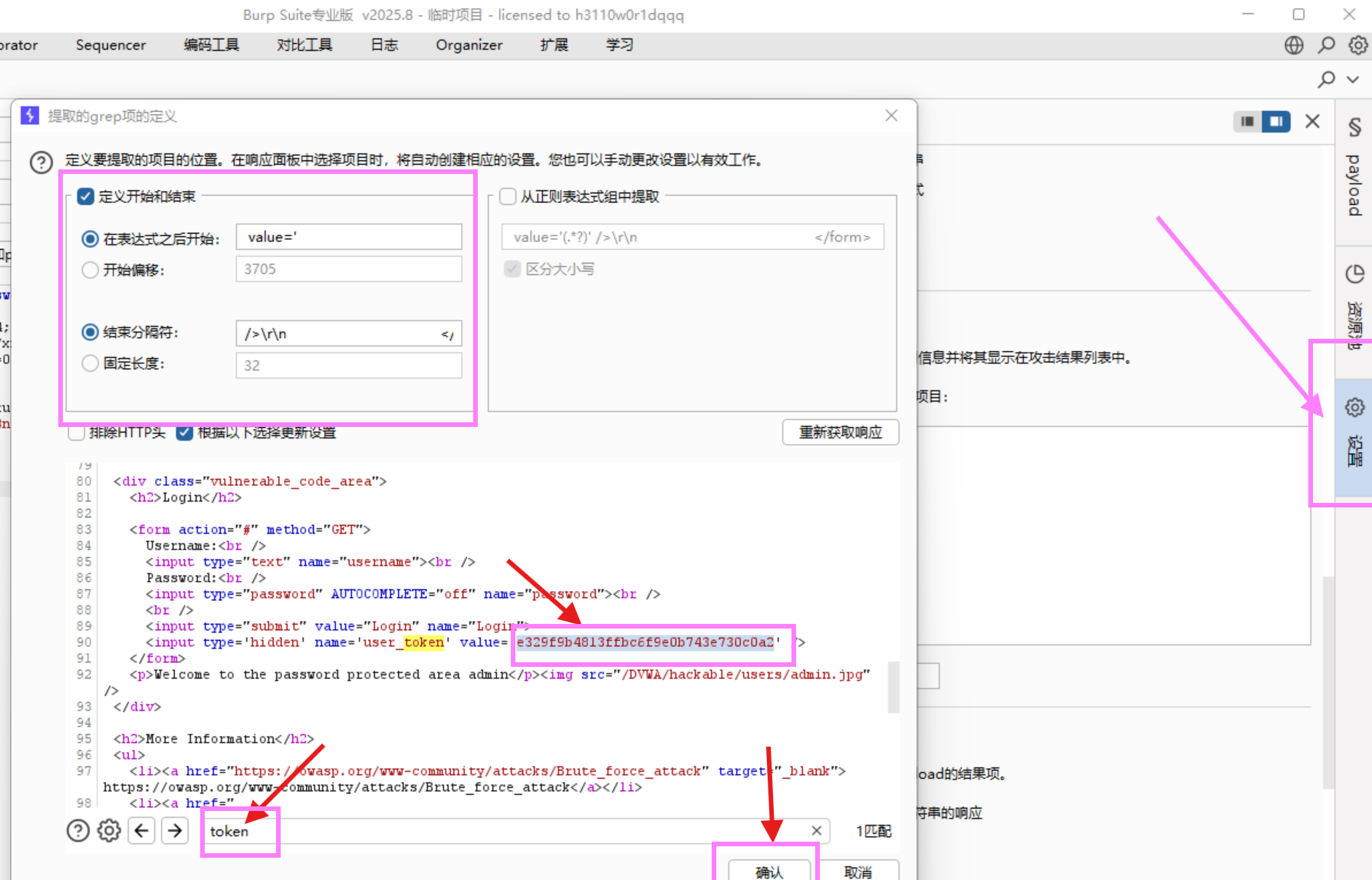
Task: Click the background panel vertical scrollbar
Action: pyautogui.click(x=1328, y=682)
